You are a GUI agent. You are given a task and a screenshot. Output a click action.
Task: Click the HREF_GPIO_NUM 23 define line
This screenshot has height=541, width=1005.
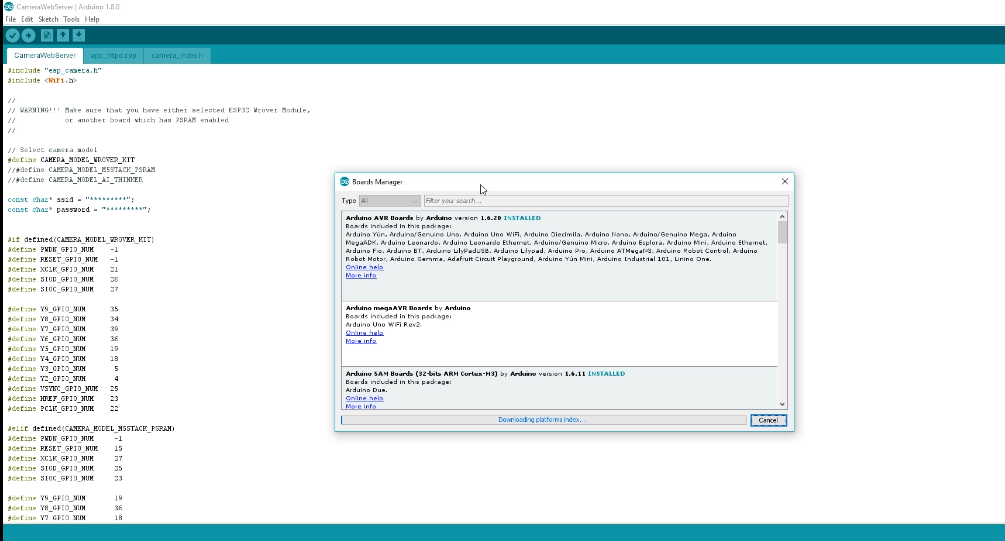tap(63, 399)
